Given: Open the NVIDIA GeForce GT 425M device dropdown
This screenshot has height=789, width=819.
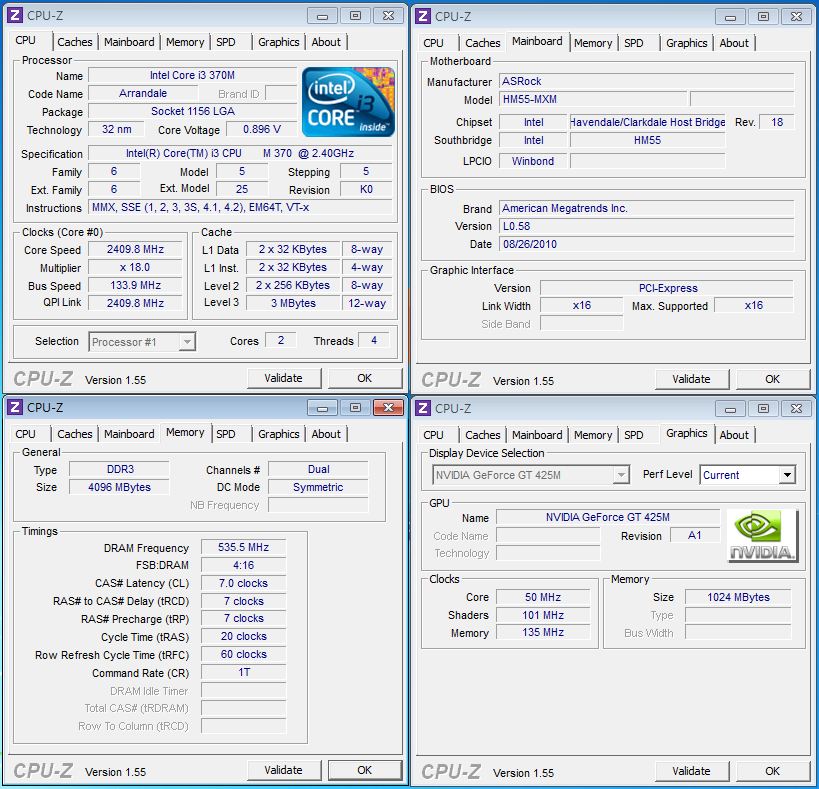Looking at the screenshot, I should 621,475.
